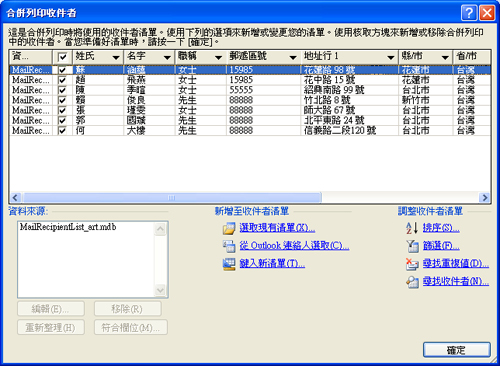The height and width of the screenshot is (366, 500).
Task: Click the 省/市 column header
Action: point(471,57)
